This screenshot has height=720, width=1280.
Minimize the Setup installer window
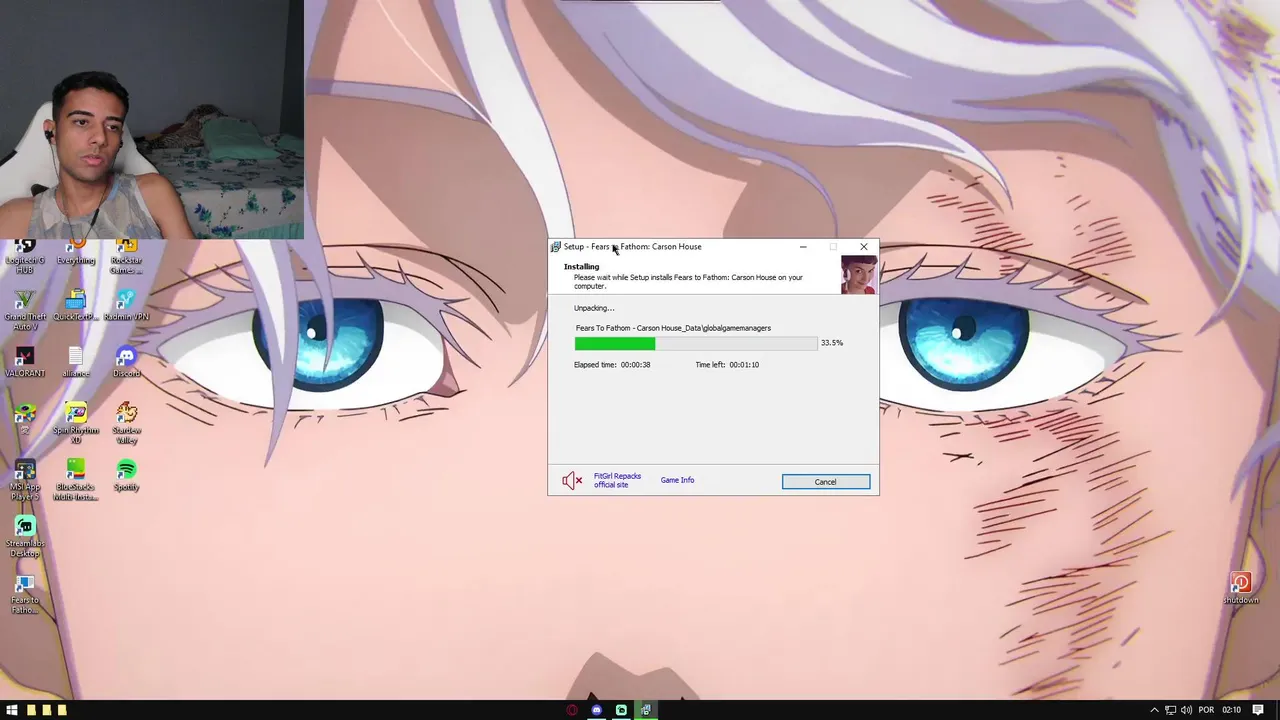[802, 247]
